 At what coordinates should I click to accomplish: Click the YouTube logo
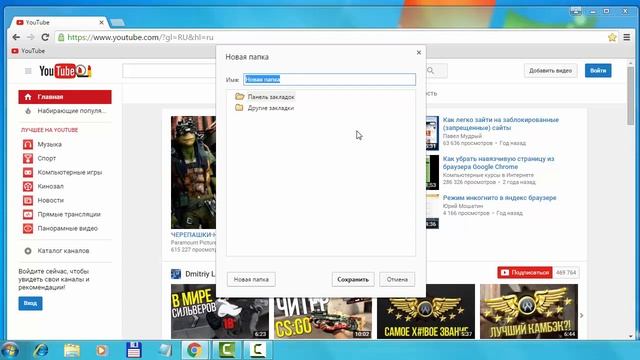click(x=65, y=71)
